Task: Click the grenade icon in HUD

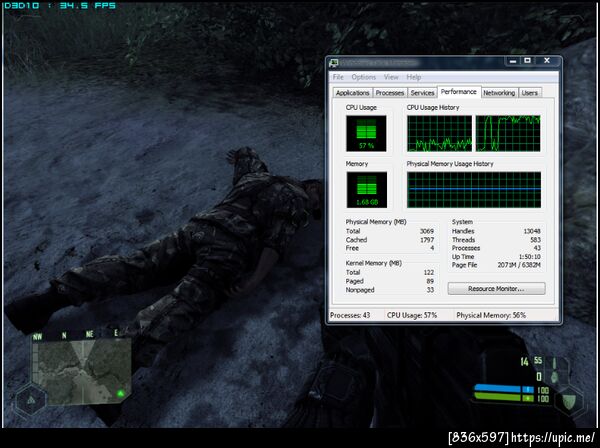Action: tap(554, 378)
